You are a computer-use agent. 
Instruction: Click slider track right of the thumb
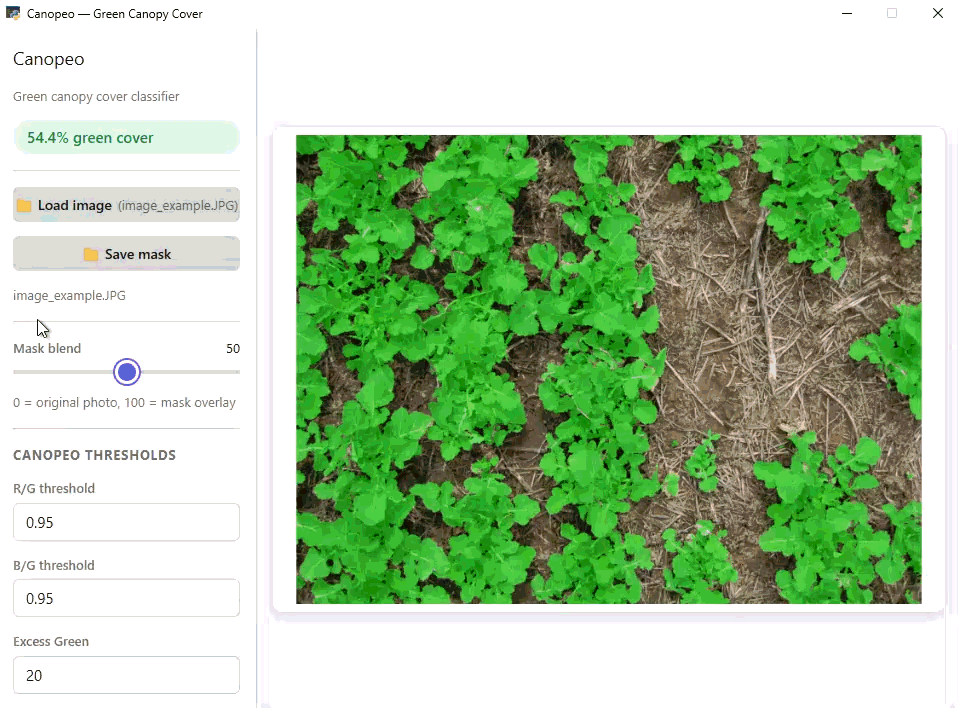coord(190,372)
